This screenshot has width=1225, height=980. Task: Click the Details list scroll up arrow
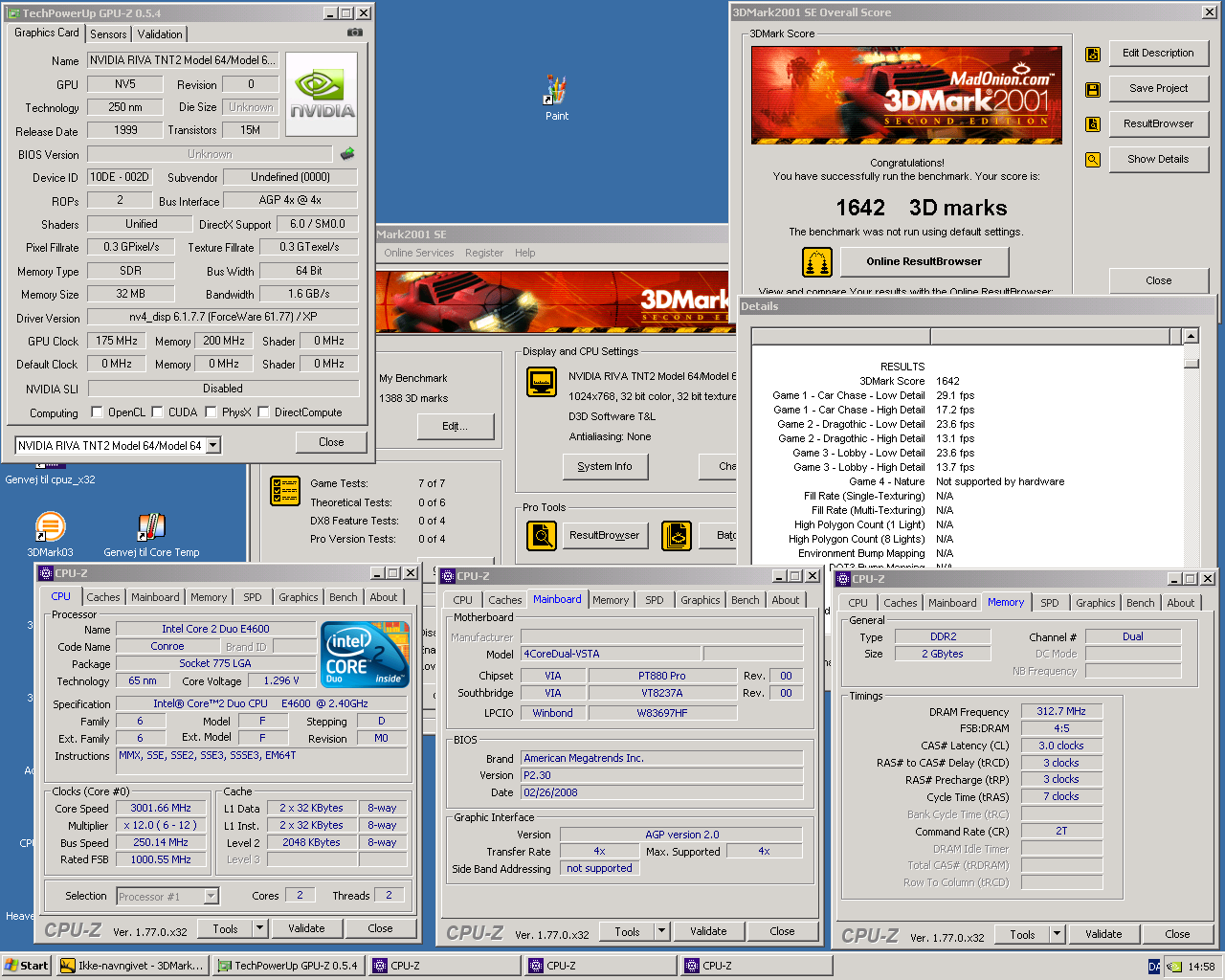coord(1191,336)
